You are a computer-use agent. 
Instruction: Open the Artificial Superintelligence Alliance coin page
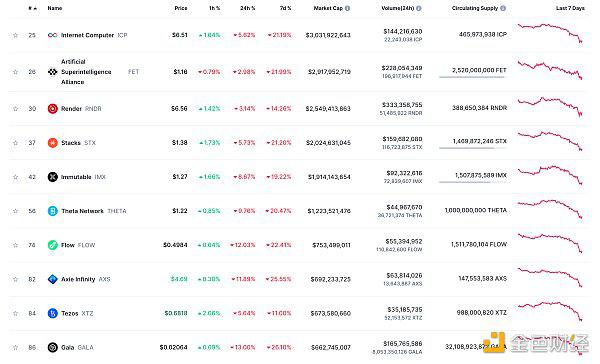[86, 72]
